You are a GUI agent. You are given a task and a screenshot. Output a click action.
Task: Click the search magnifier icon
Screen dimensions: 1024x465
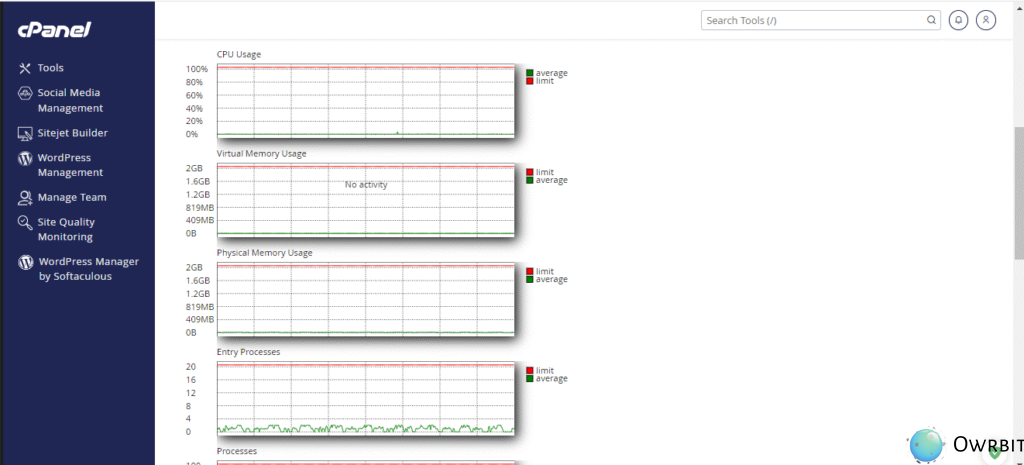tap(931, 20)
